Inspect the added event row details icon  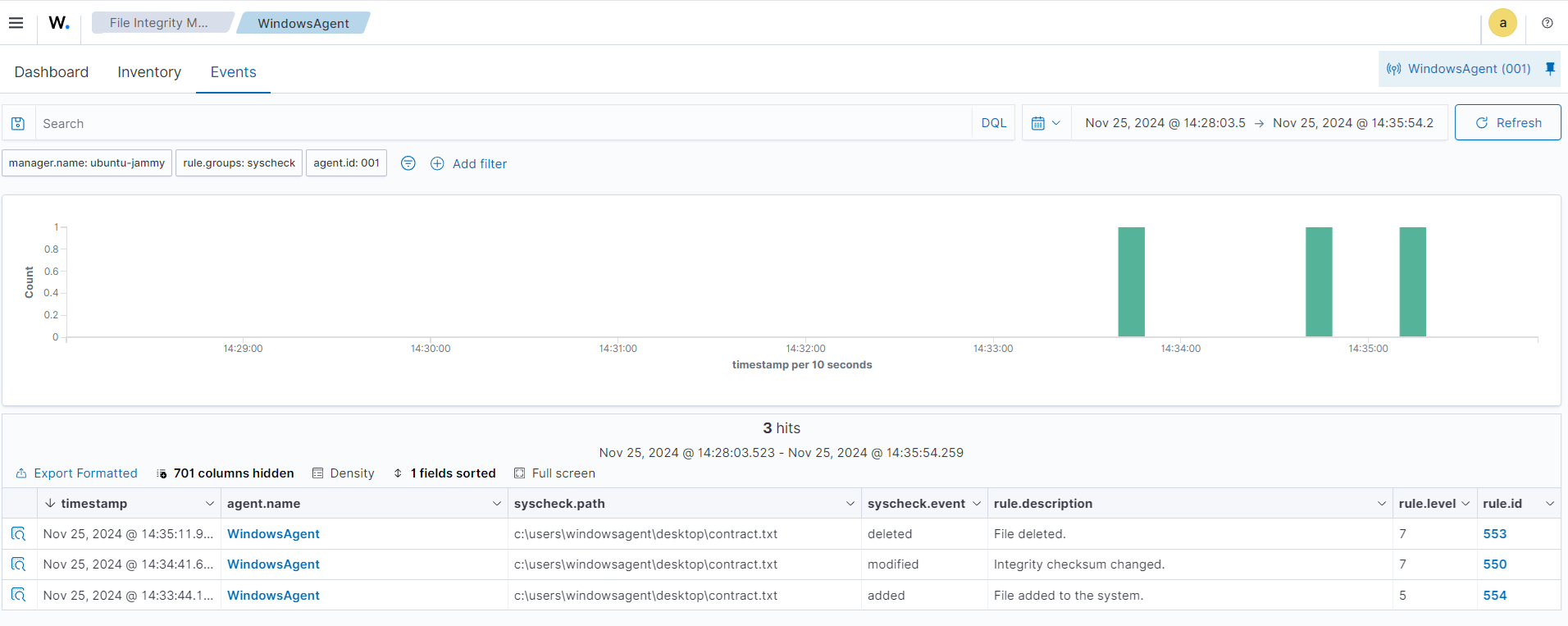[x=18, y=595]
